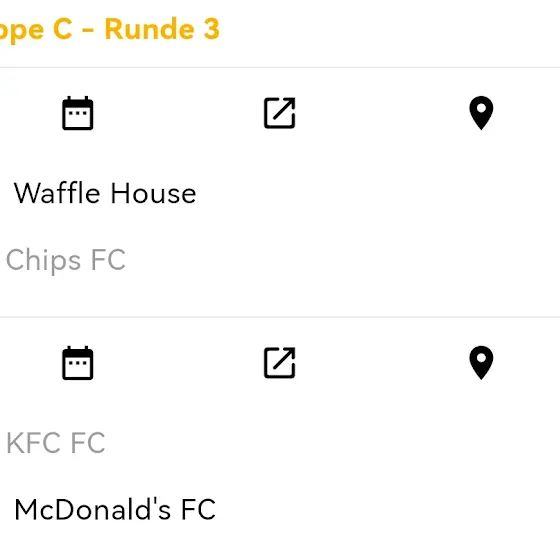Add McDonald's FC match to calendar
This screenshot has height=560, width=560.
[78, 363]
